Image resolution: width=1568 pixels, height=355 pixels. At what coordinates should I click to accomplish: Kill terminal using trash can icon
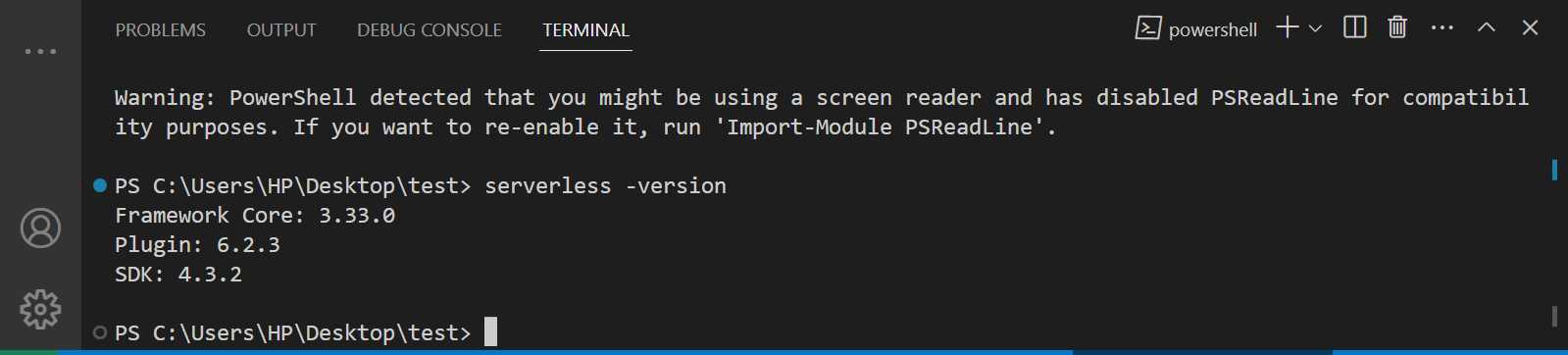1397,27
